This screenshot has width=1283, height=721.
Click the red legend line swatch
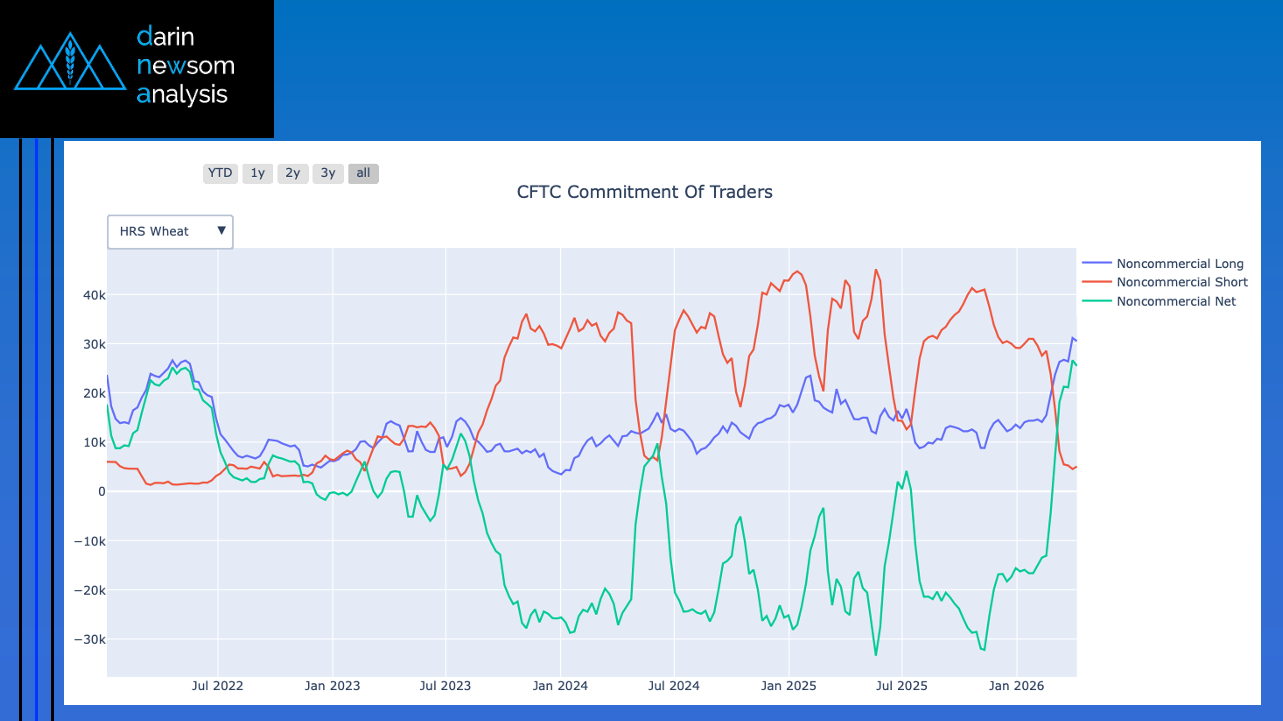pos(1097,282)
